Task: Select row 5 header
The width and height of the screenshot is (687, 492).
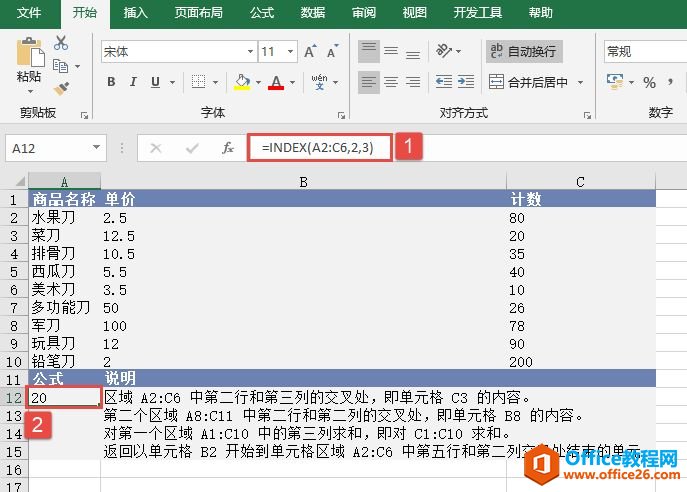Action: point(14,272)
